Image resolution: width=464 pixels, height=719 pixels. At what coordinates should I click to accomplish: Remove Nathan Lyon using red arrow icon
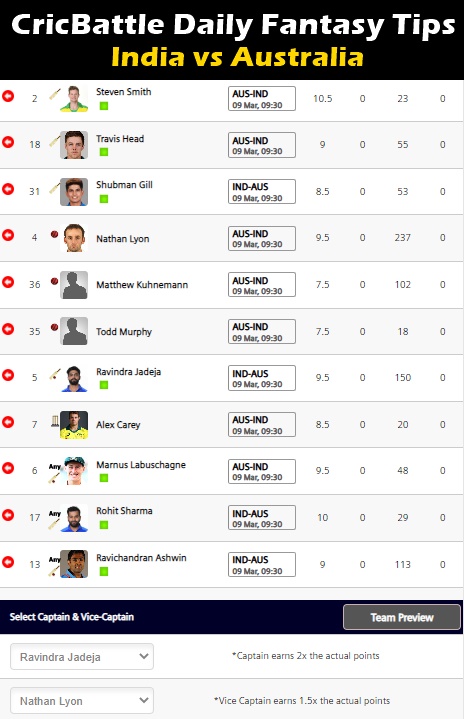click(8, 235)
